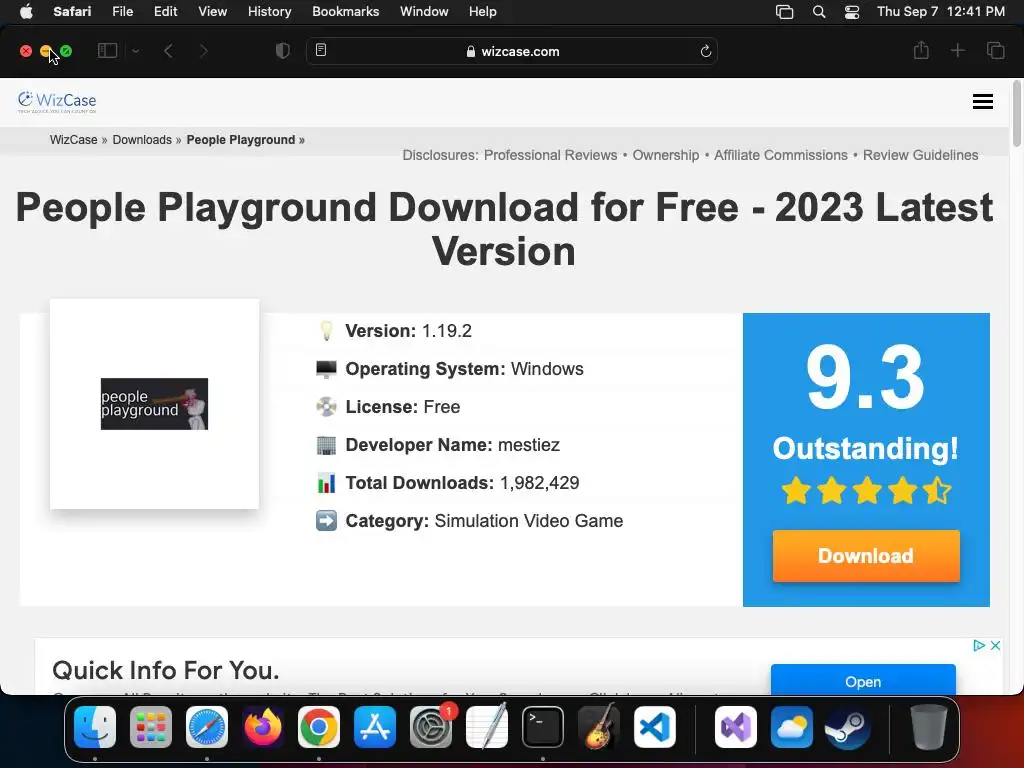Click the five-star rating row

[x=866, y=490]
